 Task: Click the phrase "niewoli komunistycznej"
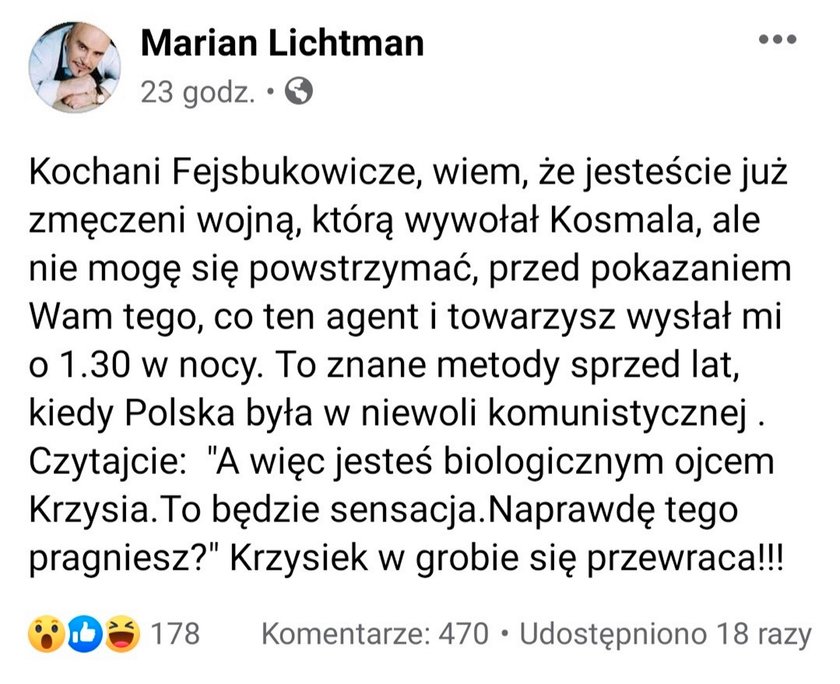pos(553,414)
